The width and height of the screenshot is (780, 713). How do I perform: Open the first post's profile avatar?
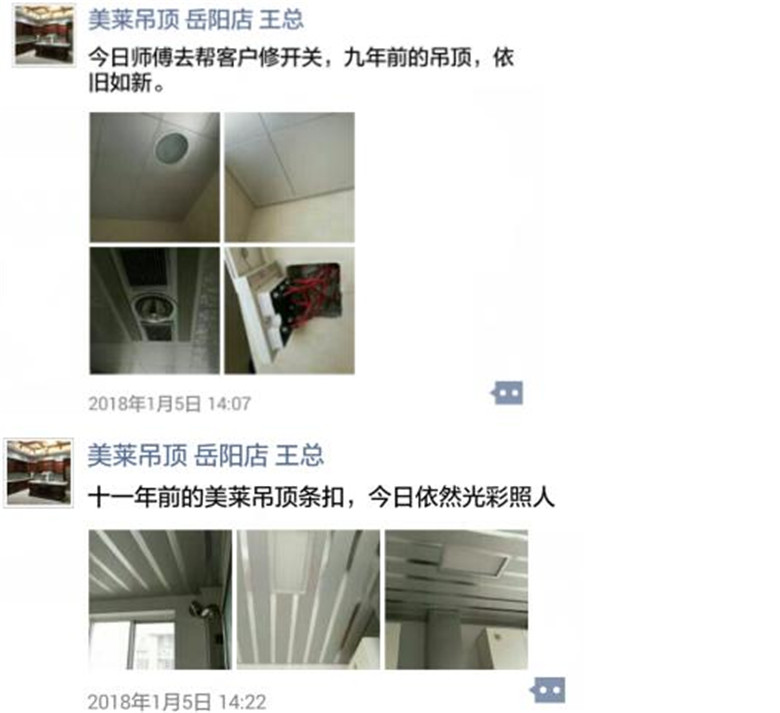[x=44, y=35]
